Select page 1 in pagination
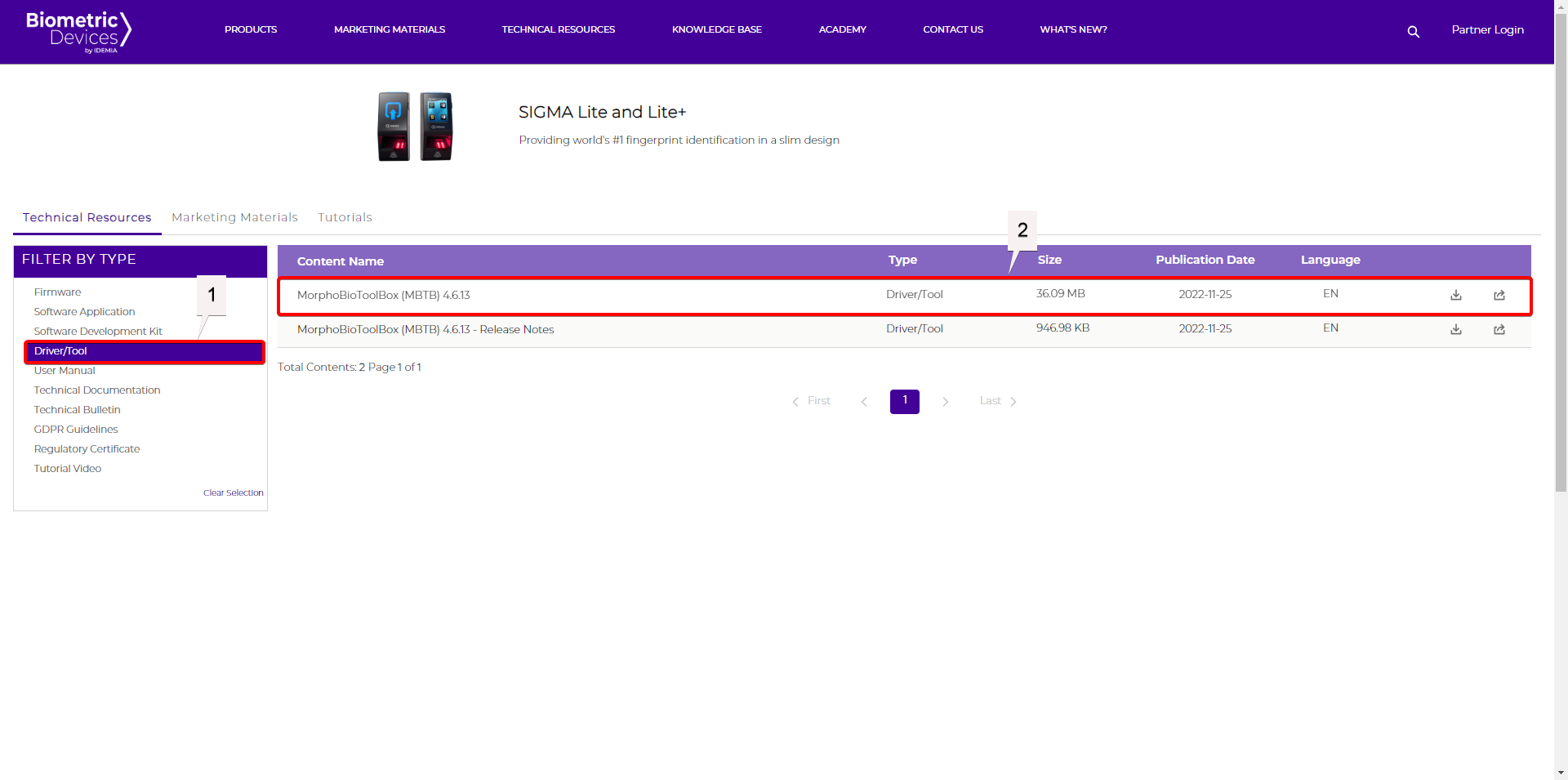The width and height of the screenshot is (1568, 780). (905, 401)
